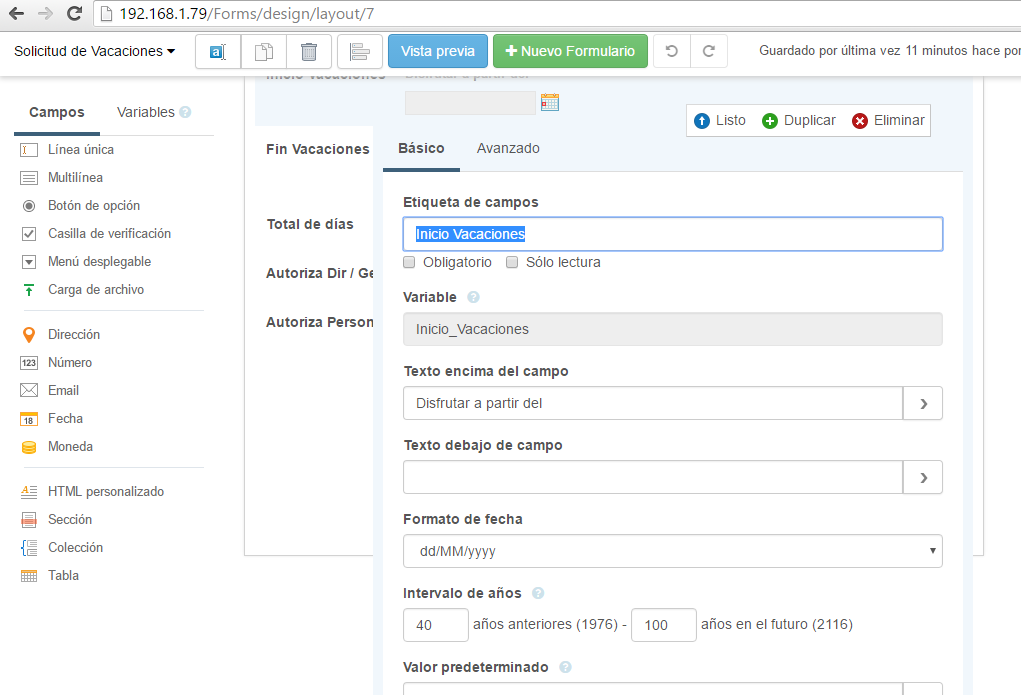Open the Formato de fecha dropdown

tap(672, 551)
